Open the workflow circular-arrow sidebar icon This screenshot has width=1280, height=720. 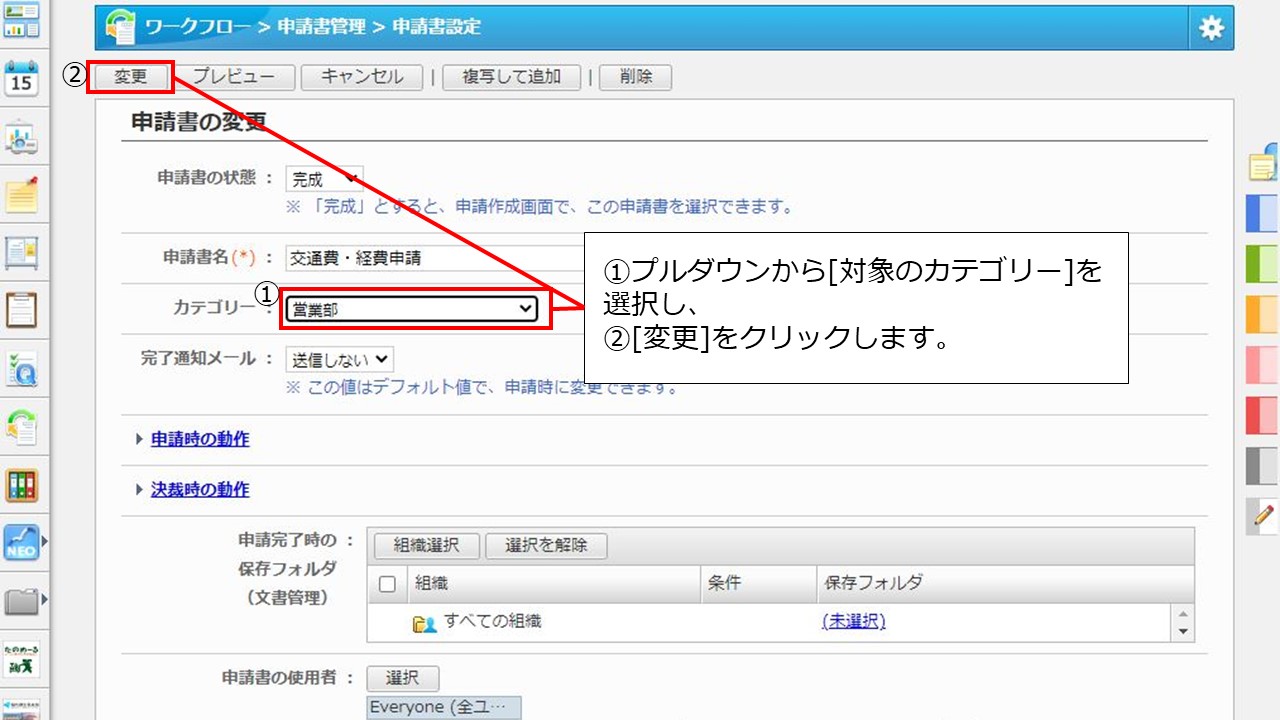pyautogui.click(x=21, y=427)
